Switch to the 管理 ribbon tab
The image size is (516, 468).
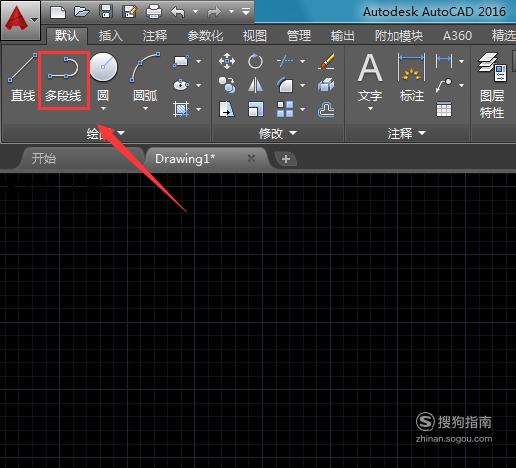[x=299, y=36]
